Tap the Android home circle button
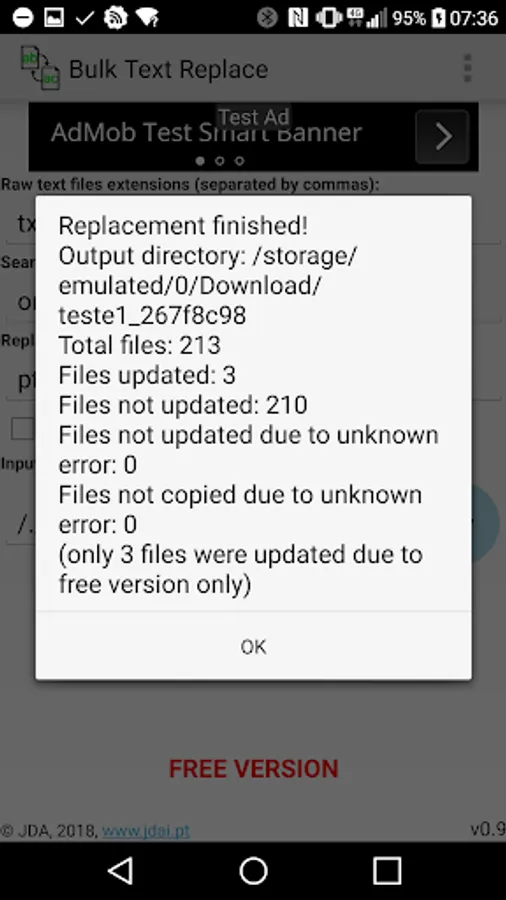Screen dimensions: 506x900 tap(253, 870)
